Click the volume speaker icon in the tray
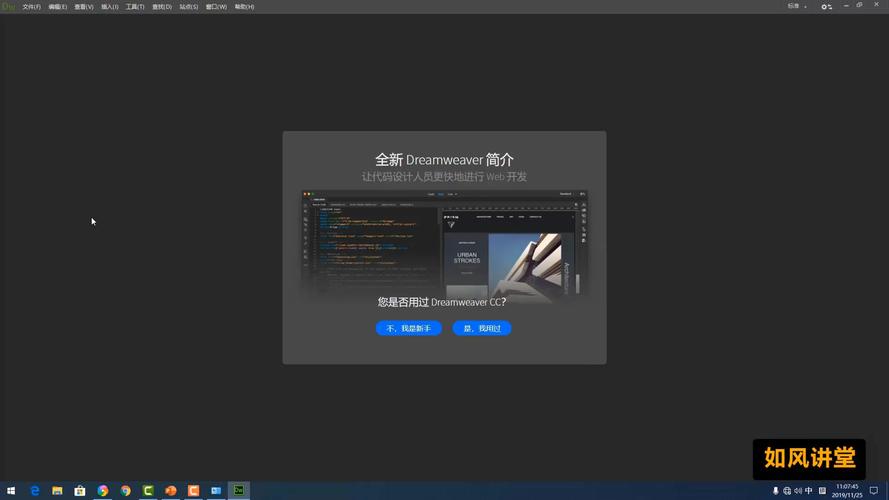 798,491
